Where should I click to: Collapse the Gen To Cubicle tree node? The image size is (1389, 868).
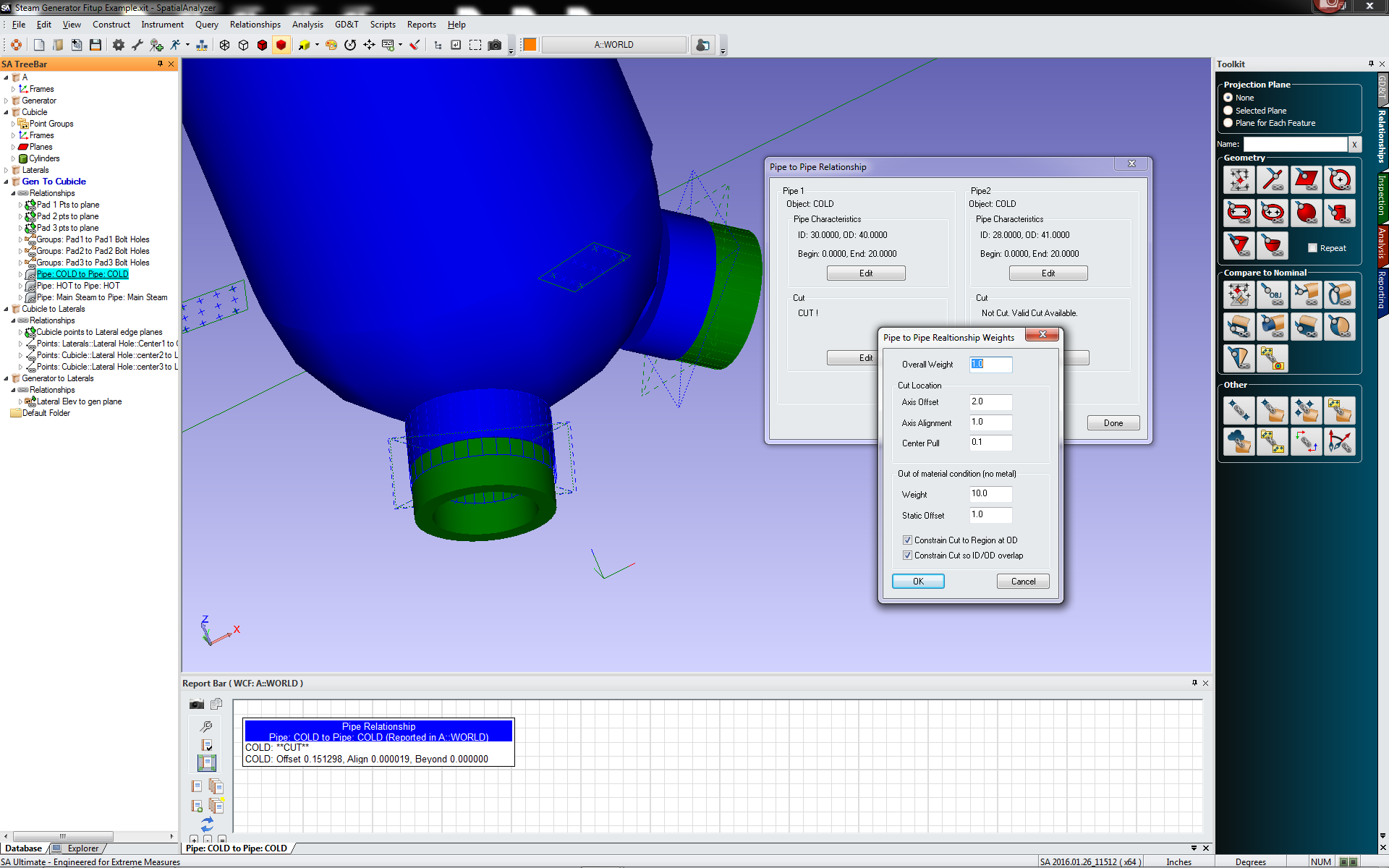click(x=7, y=182)
